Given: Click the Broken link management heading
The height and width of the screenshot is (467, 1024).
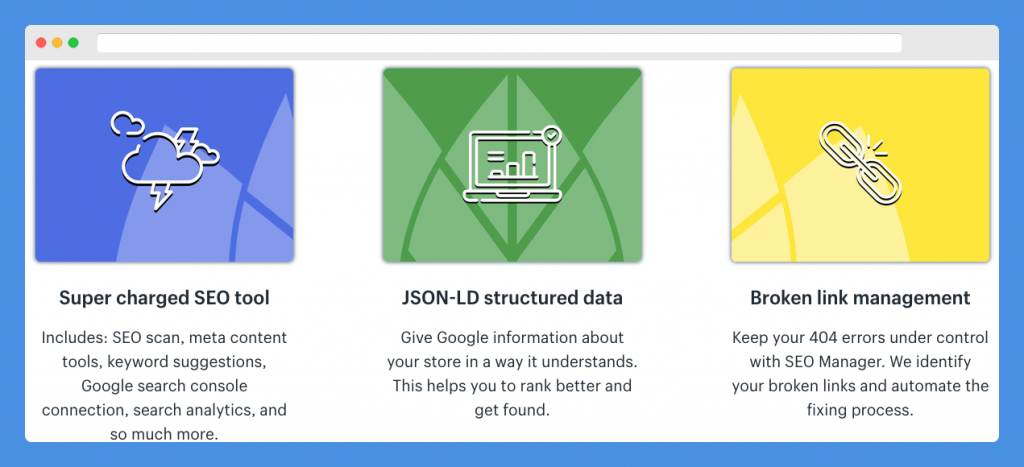Looking at the screenshot, I should pos(860,298).
